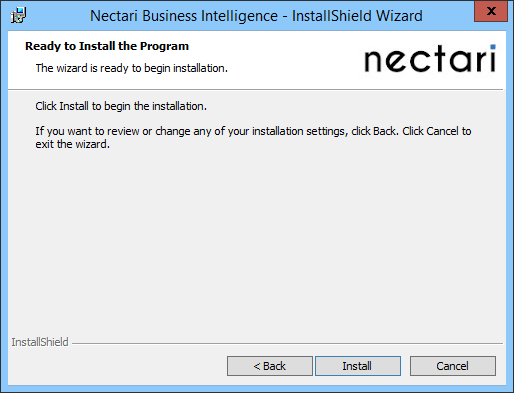Close the InstallShield Wizard window
514x393 pixels.
(x=491, y=11)
